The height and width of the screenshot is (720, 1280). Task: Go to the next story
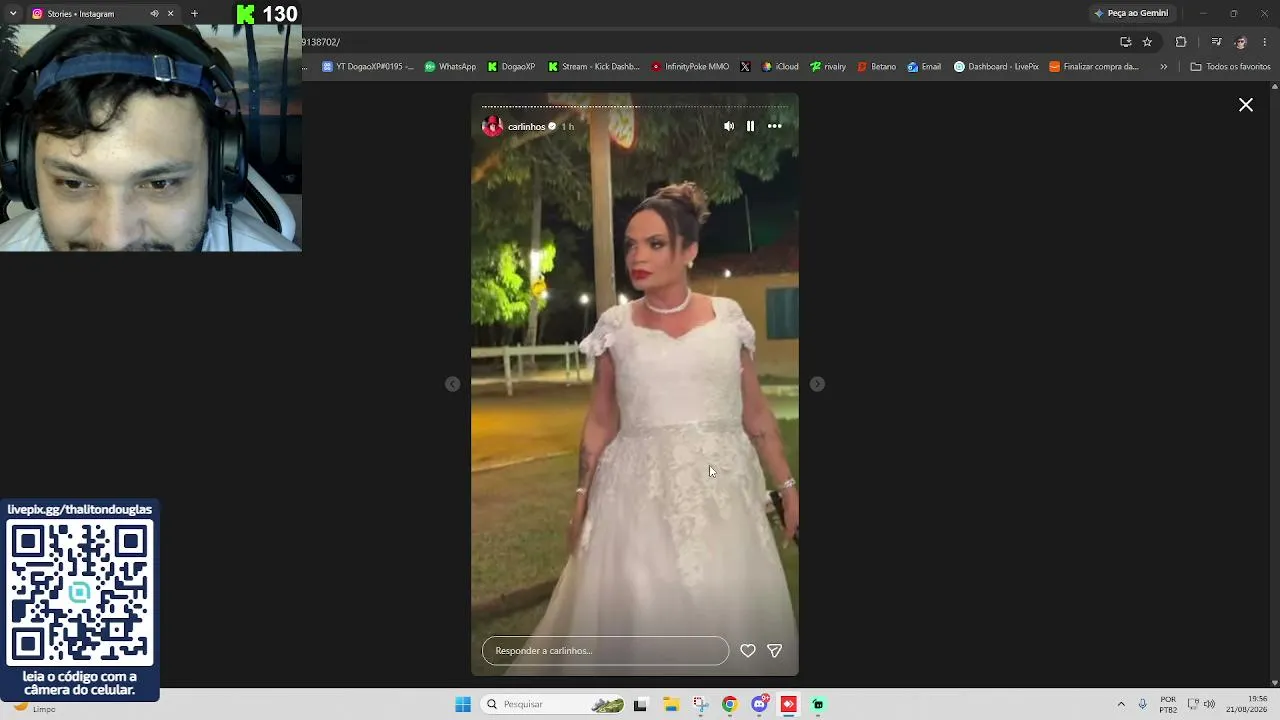click(817, 384)
